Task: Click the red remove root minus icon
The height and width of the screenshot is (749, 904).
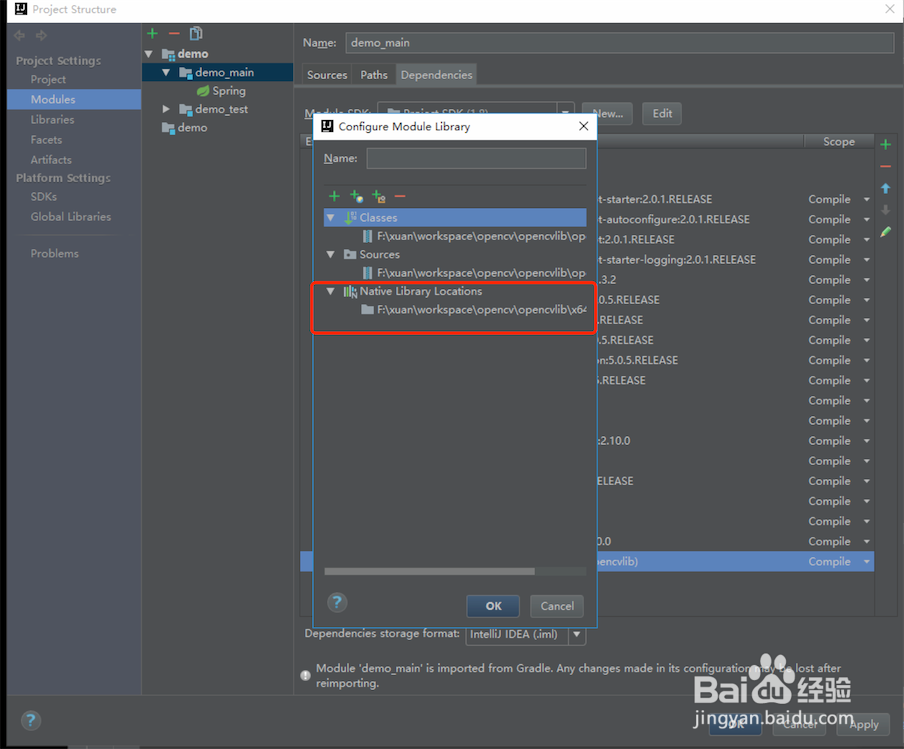Action: click(x=400, y=196)
